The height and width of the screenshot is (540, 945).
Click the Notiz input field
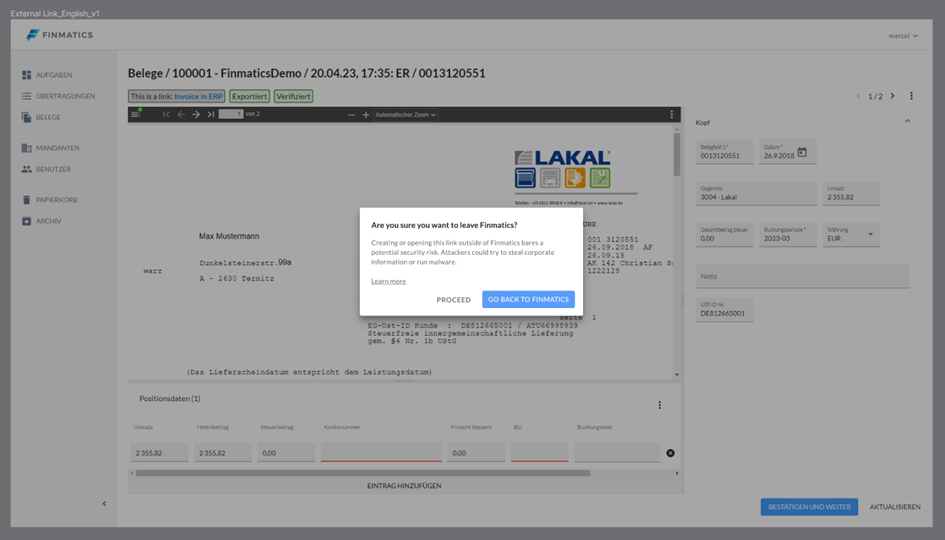pyautogui.click(x=802, y=276)
